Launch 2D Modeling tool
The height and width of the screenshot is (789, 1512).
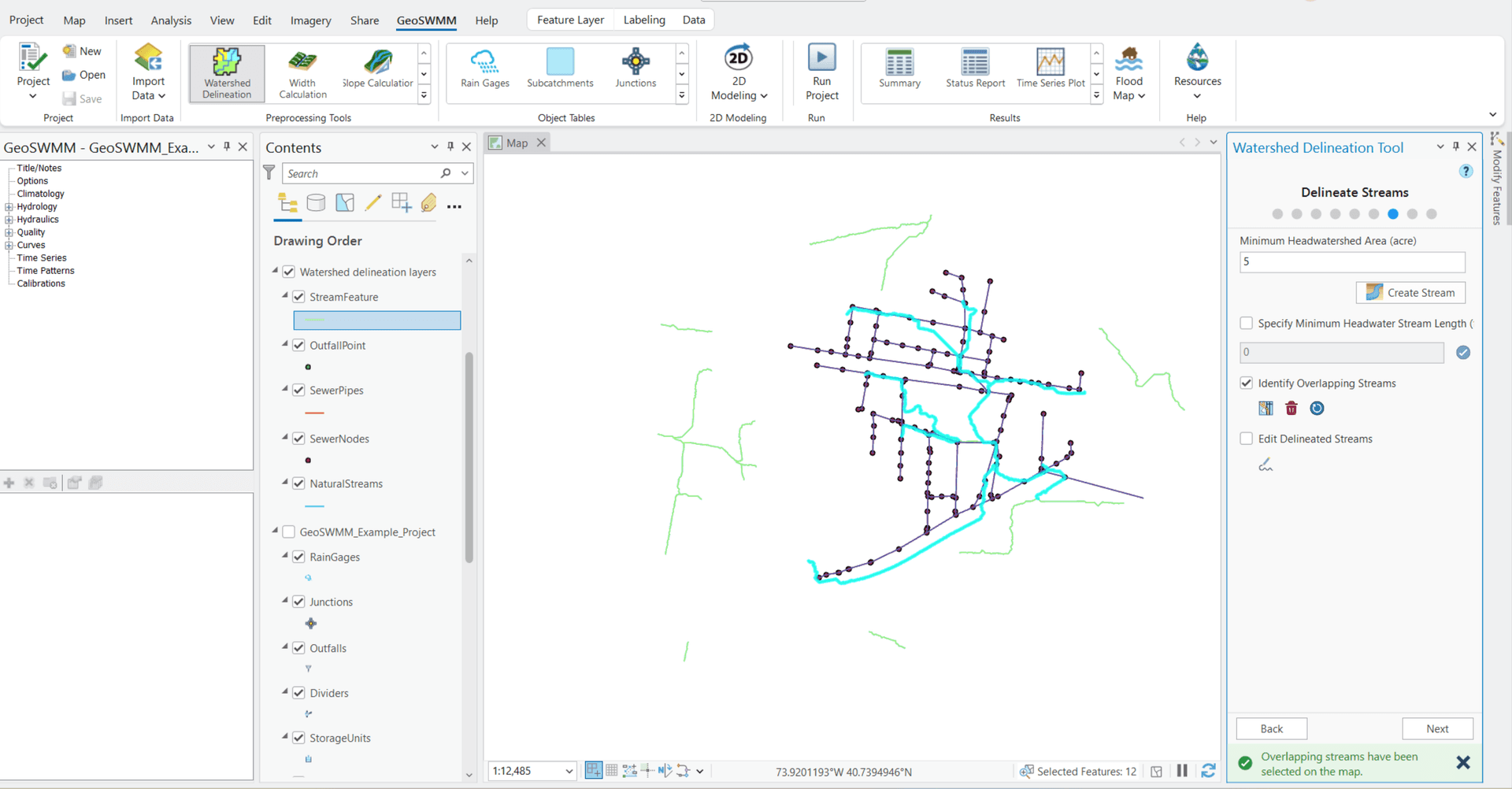738,72
